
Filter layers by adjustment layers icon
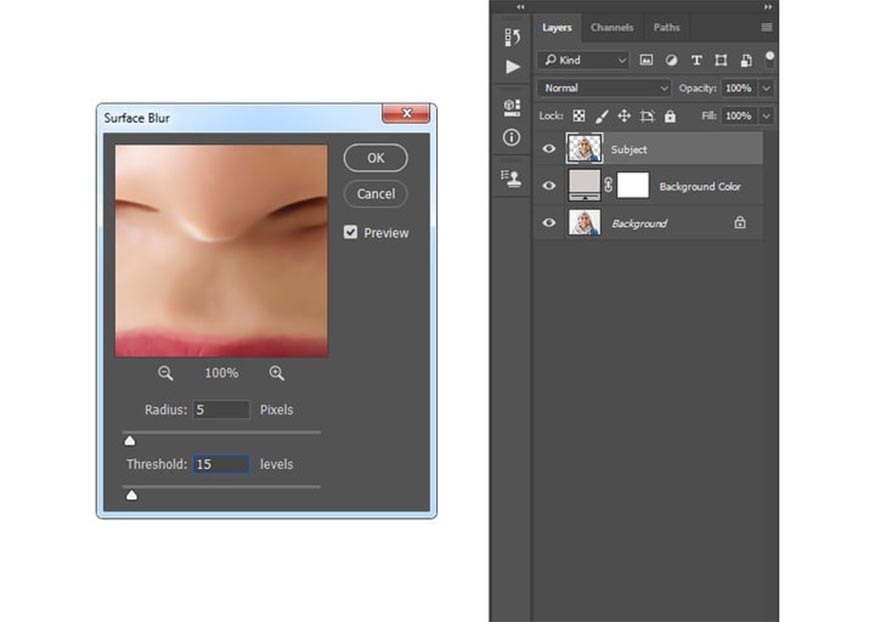(671, 60)
